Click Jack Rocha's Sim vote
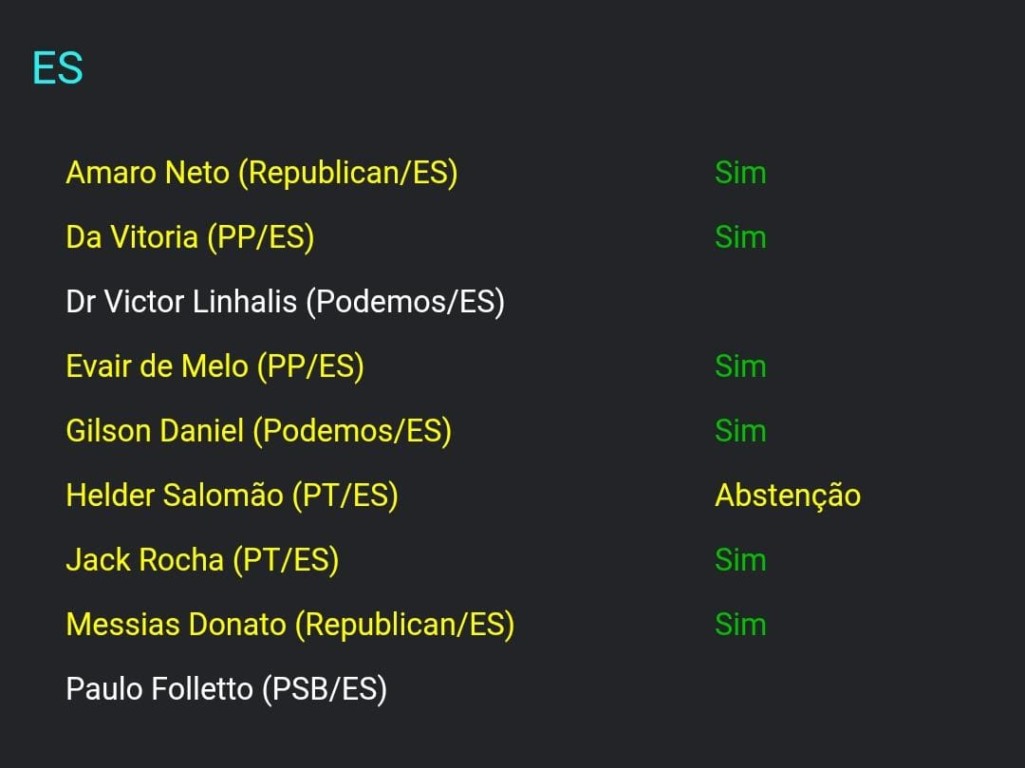 [x=740, y=560]
